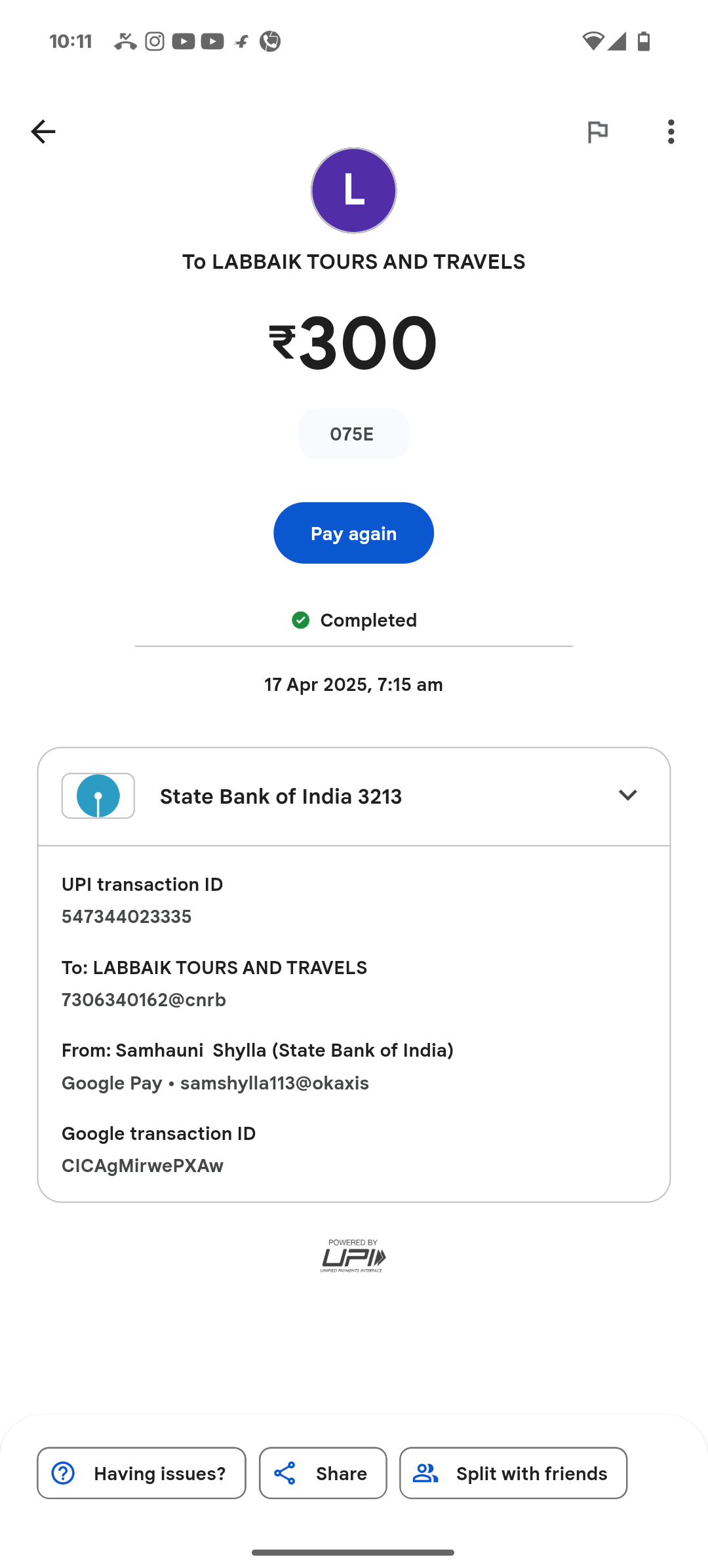708x1568 pixels.
Task: Tap the ₹300 payment amount
Action: click(353, 342)
